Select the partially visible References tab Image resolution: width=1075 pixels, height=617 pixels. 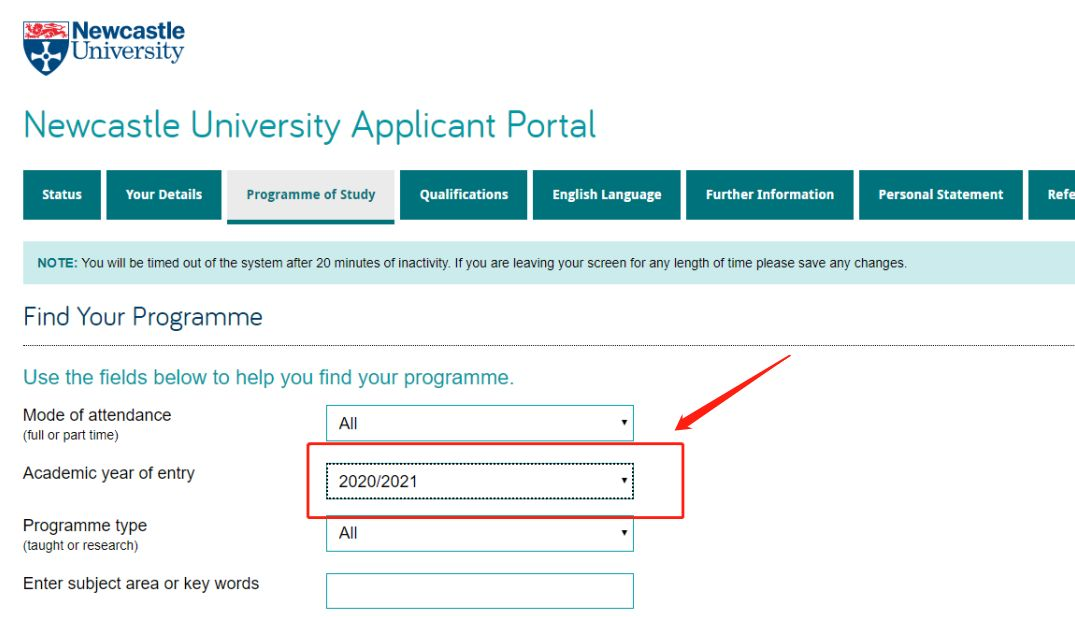[1052, 195]
